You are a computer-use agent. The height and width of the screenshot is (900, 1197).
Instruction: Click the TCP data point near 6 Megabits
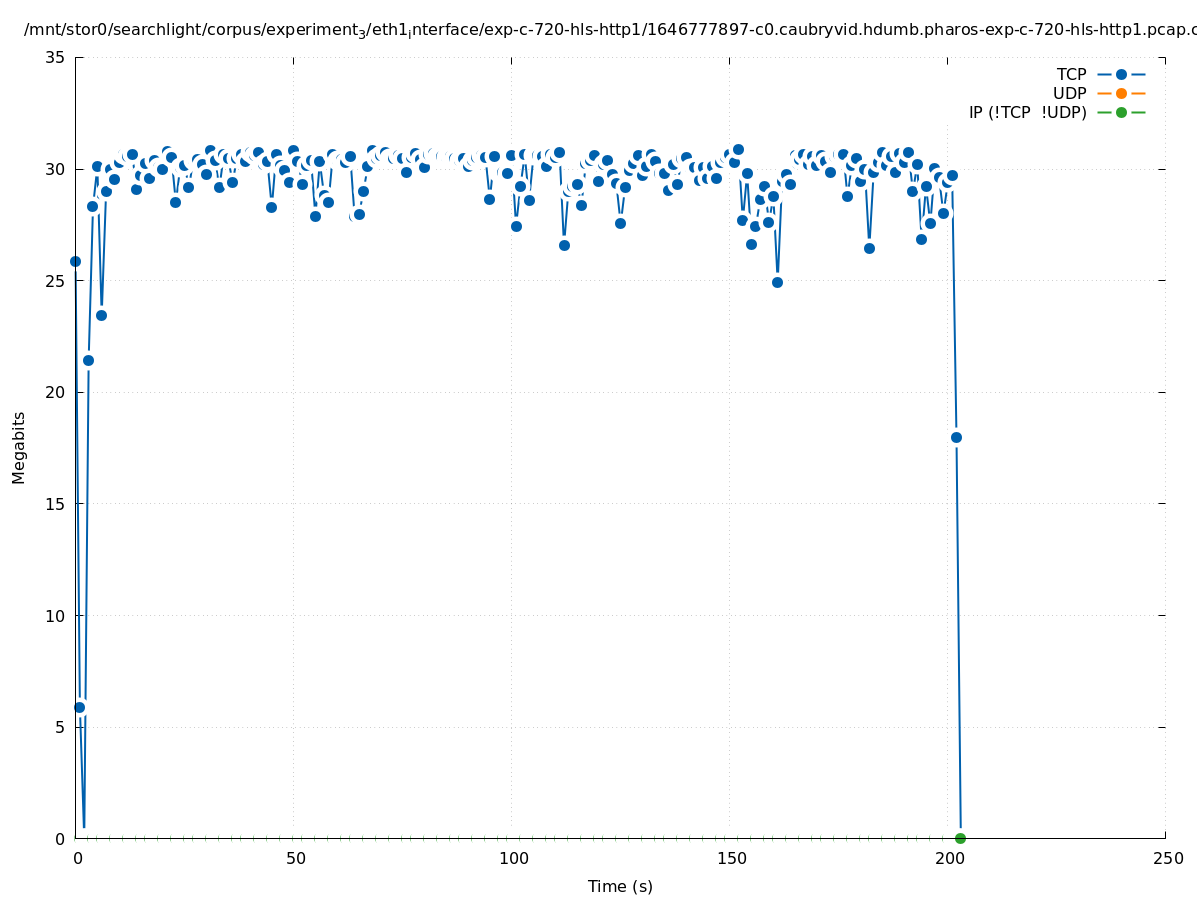click(x=79, y=707)
